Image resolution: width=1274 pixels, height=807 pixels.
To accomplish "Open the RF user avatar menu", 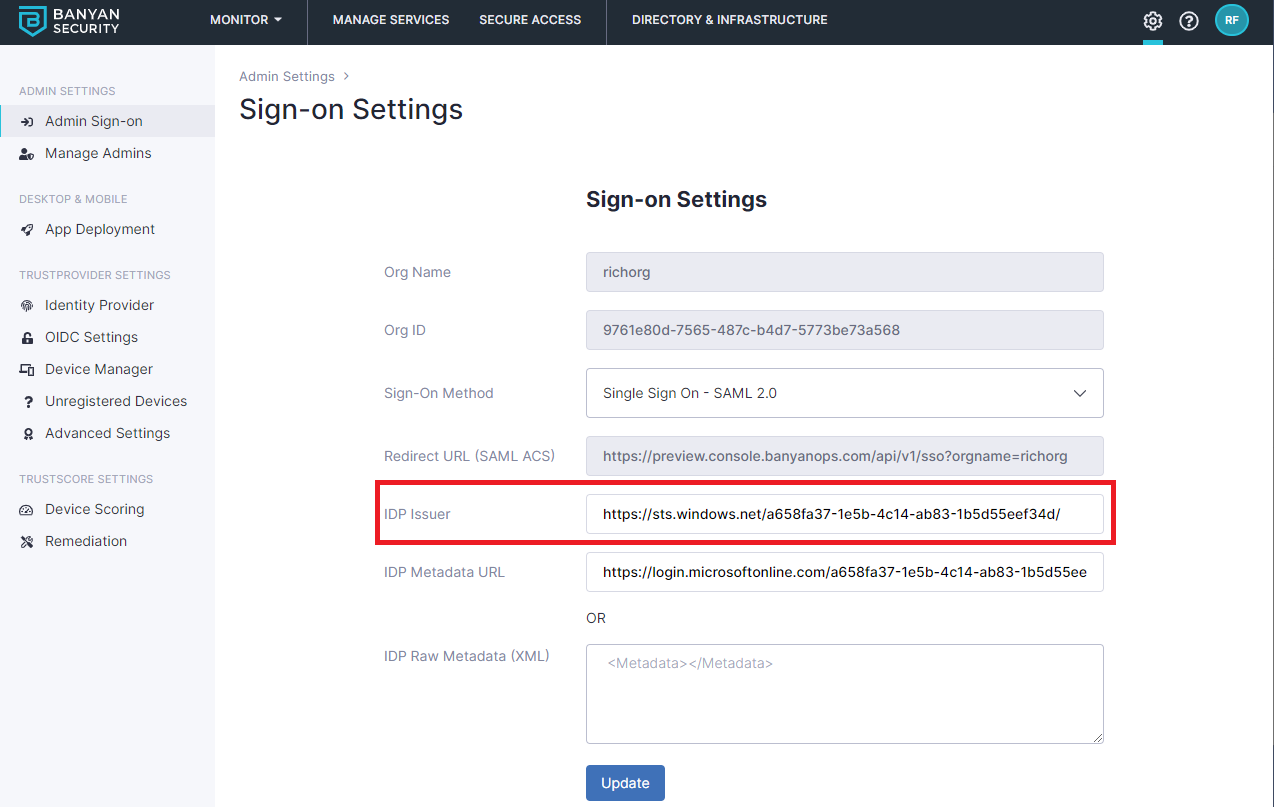I will [x=1231, y=20].
